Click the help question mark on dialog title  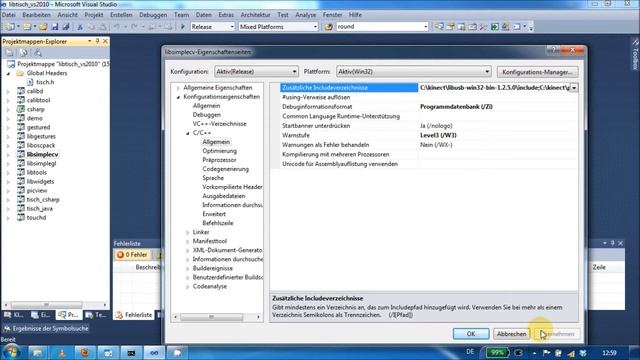pyautogui.click(x=553, y=50)
